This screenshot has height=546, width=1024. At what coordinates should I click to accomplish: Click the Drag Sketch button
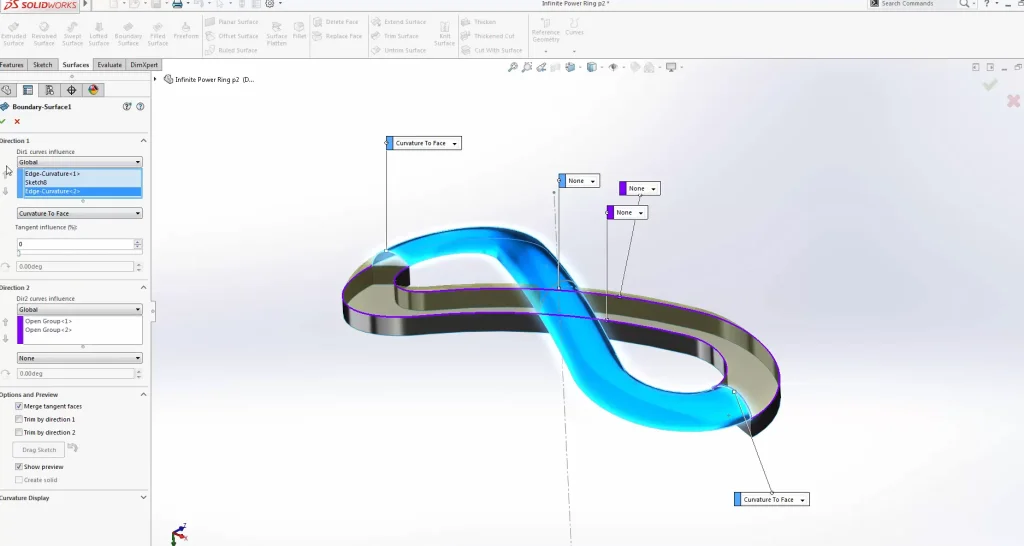pyautogui.click(x=40, y=450)
